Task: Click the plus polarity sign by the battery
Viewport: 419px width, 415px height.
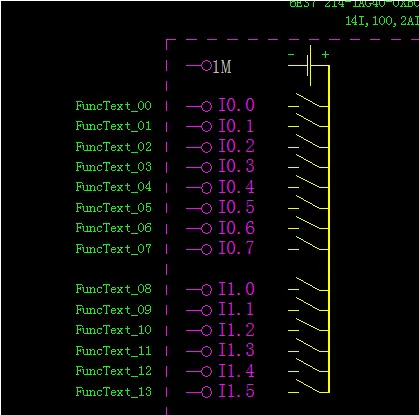Action: [325, 54]
